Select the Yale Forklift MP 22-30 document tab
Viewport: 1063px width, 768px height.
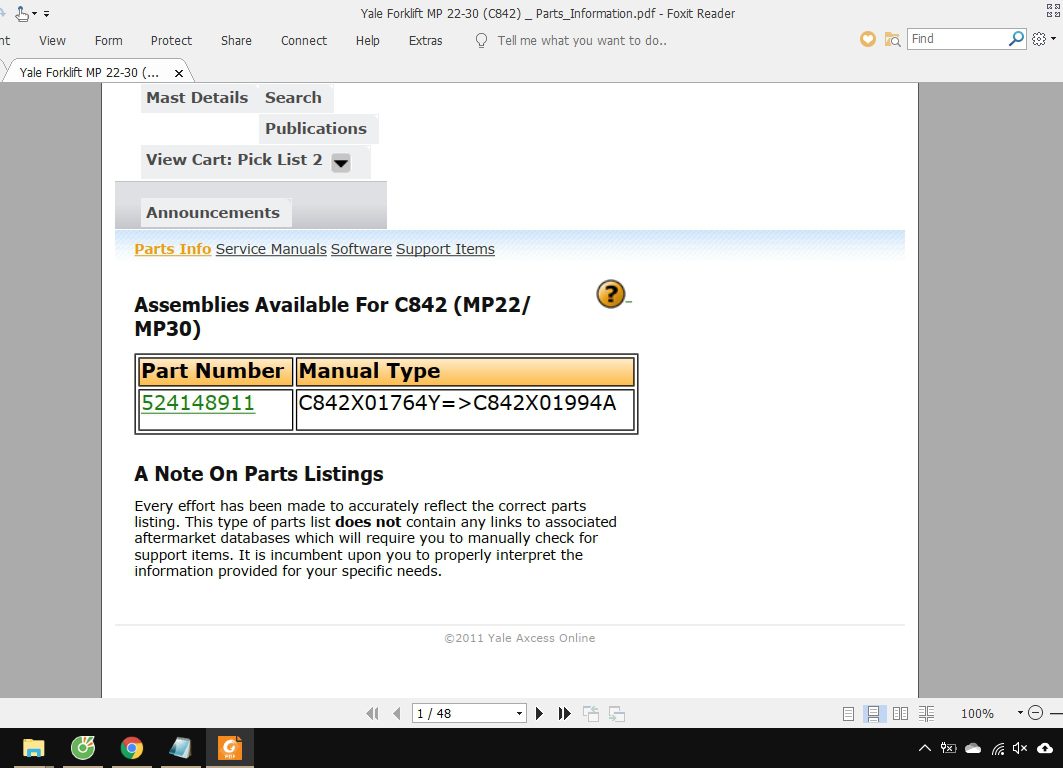click(89, 73)
